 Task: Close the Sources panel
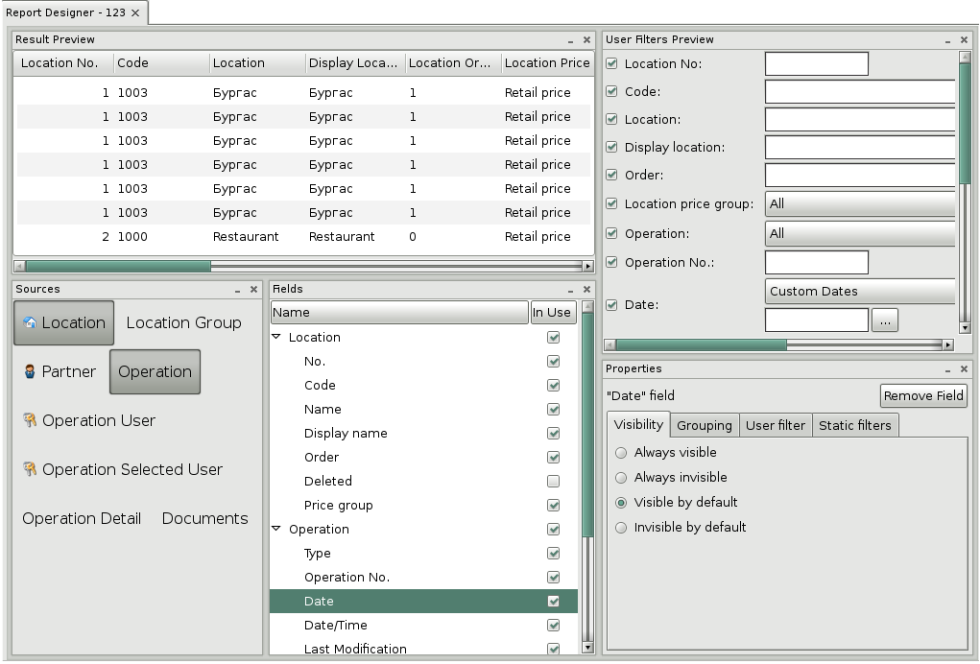point(254,289)
